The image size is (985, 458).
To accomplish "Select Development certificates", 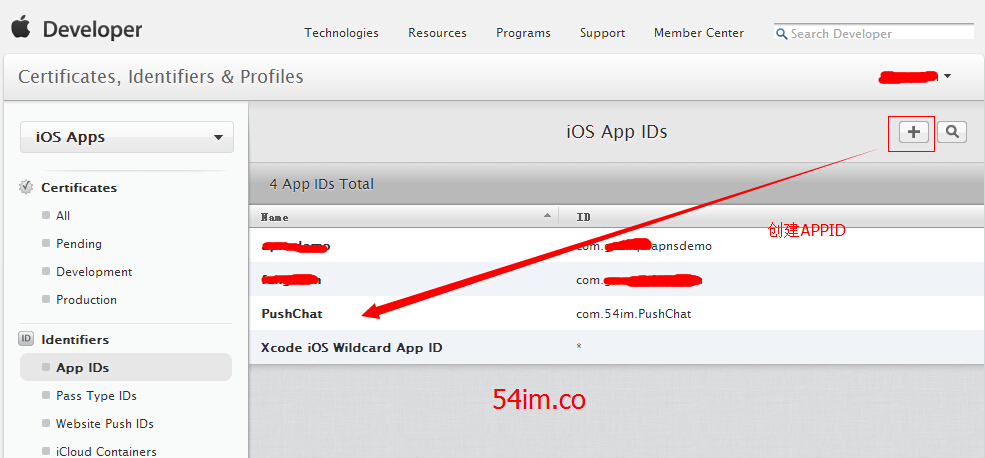I will tap(94, 272).
